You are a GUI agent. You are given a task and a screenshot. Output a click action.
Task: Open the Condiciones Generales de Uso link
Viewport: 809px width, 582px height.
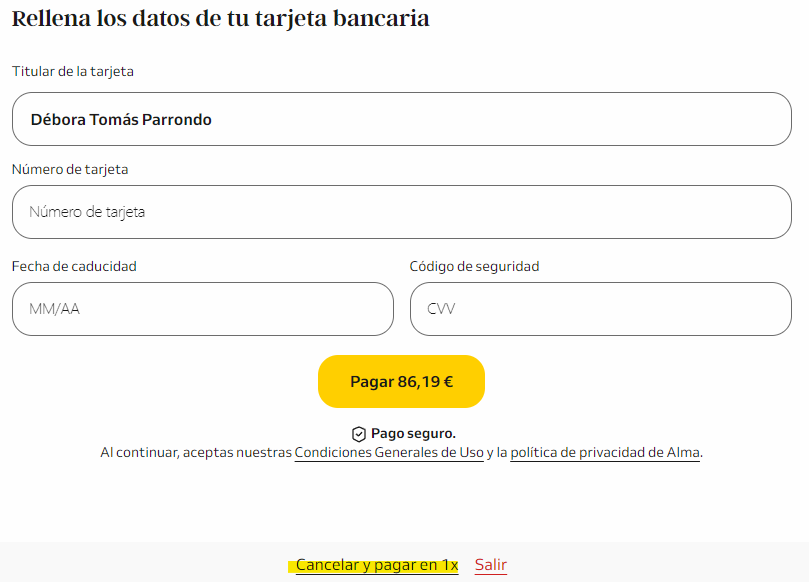point(389,452)
